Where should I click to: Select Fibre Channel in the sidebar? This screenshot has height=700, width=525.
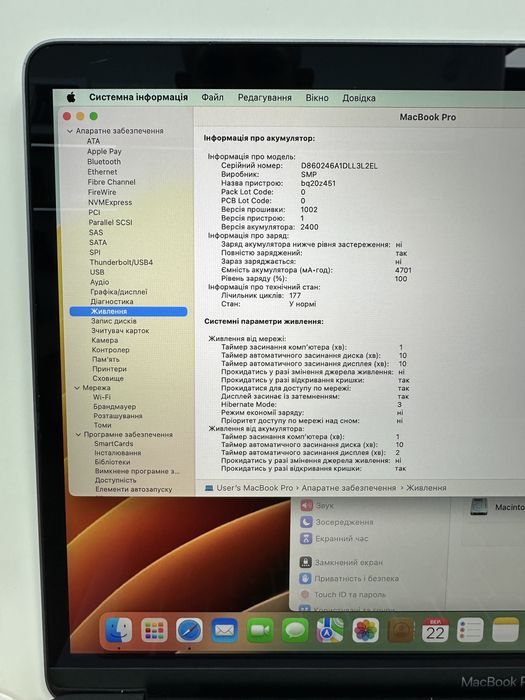pyautogui.click(x=111, y=182)
